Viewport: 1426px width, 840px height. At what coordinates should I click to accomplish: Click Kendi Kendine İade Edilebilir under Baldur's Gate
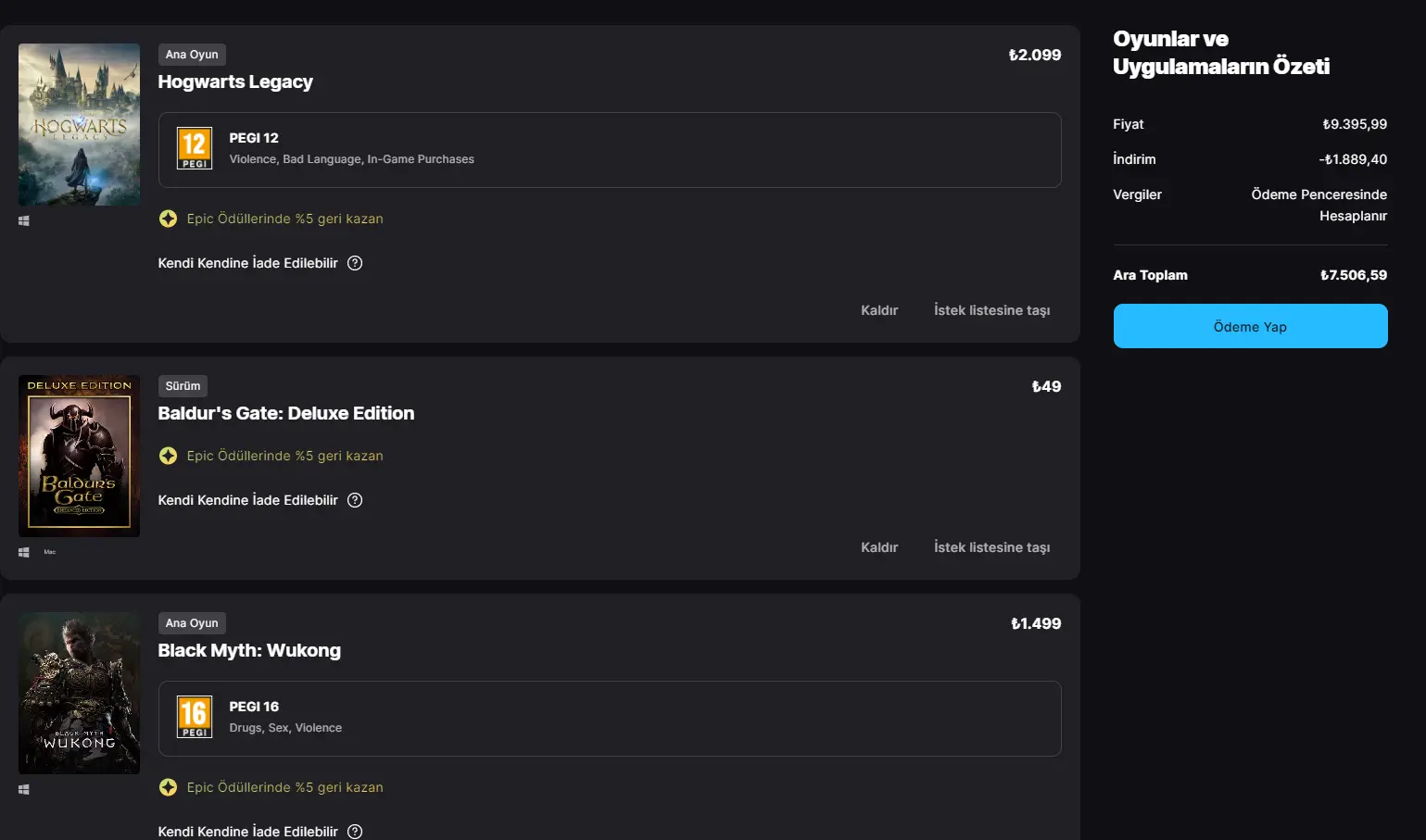[x=247, y=500]
